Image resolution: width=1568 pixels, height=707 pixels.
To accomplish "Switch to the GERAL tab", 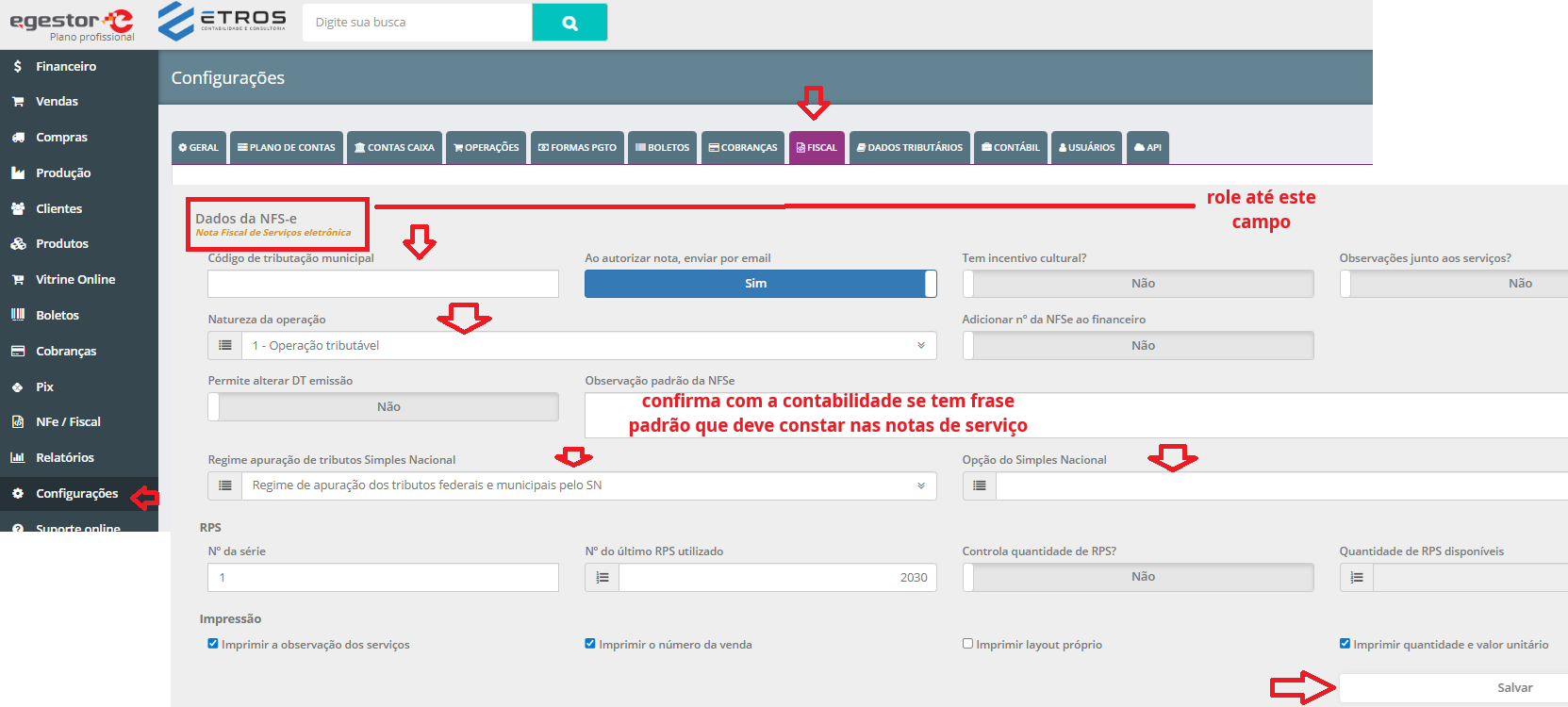I will (199, 147).
